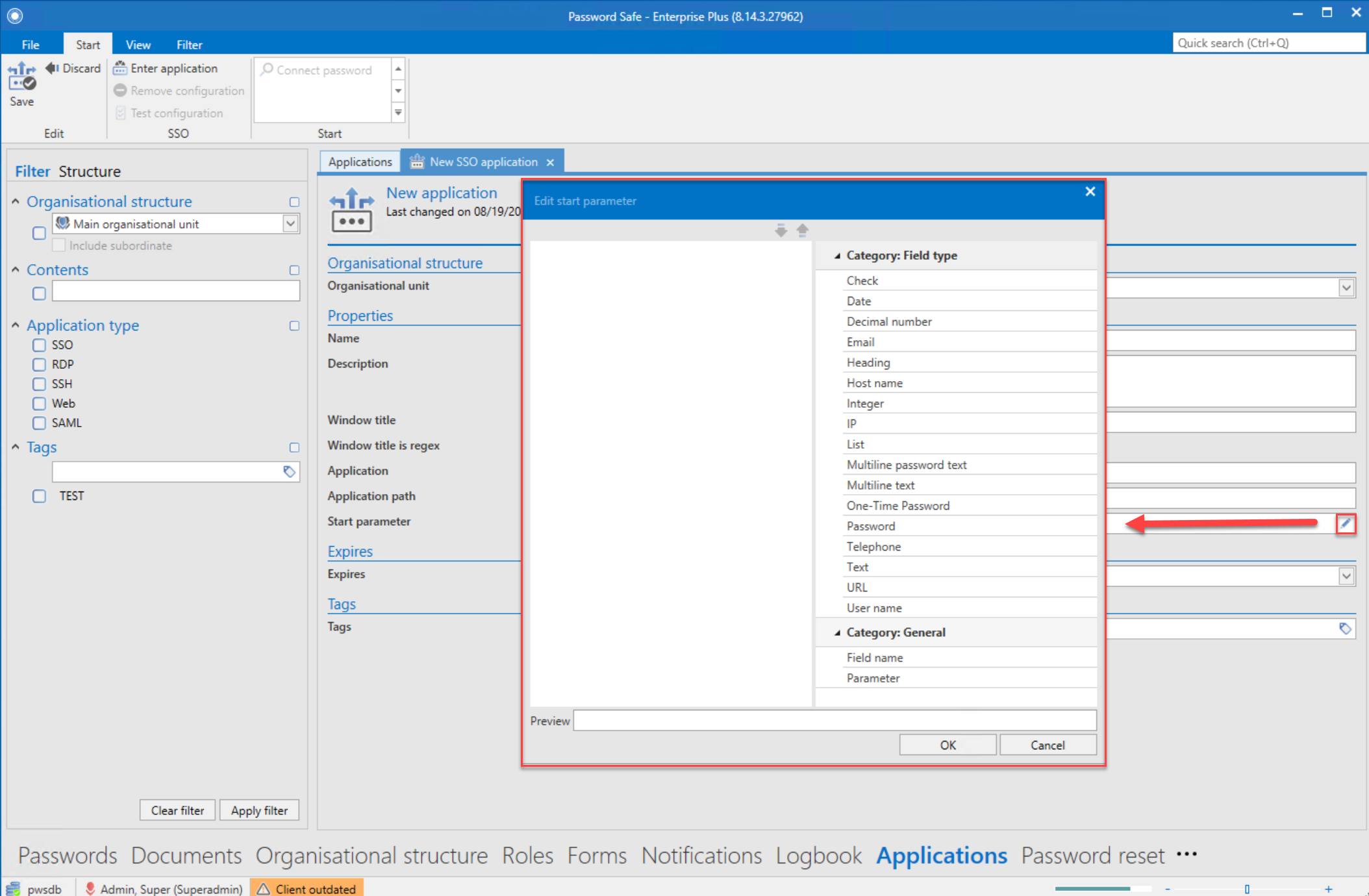Switch to the Filter ribbon tab
This screenshot has width=1369, height=896.
tap(189, 44)
